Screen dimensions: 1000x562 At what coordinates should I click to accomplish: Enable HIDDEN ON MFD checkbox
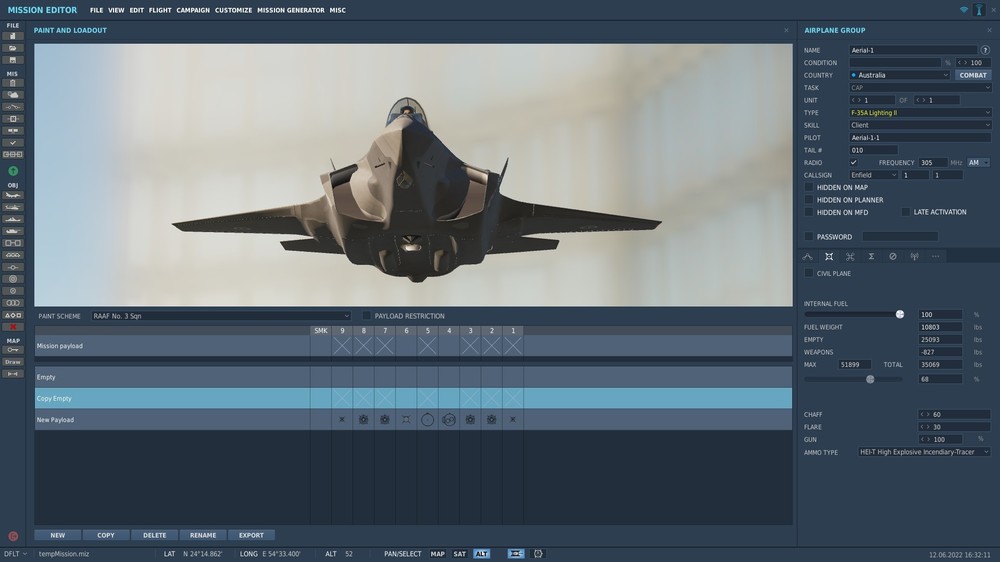coord(809,212)
